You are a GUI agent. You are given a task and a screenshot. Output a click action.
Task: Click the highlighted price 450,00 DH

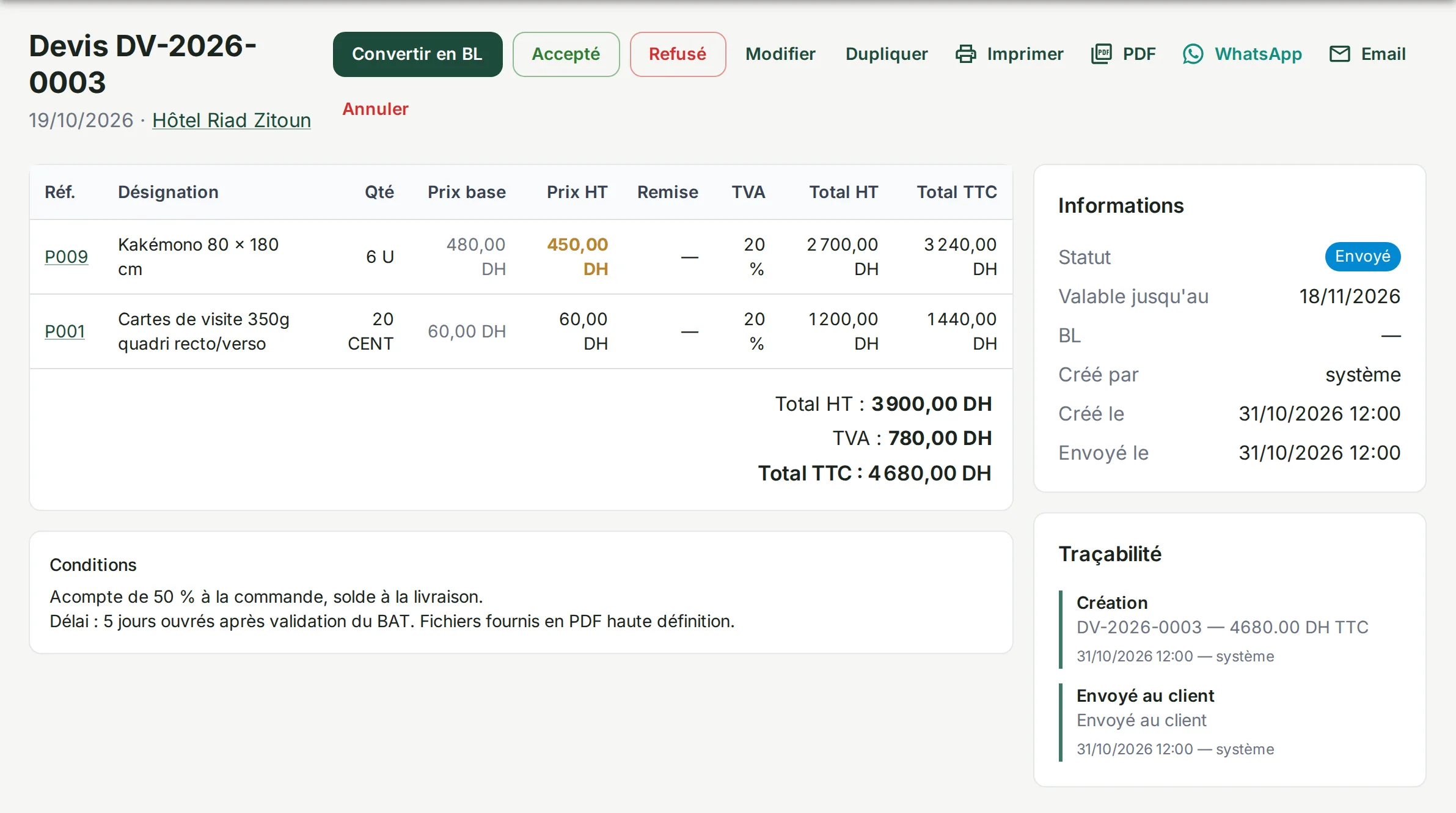(x=577, y=257)
